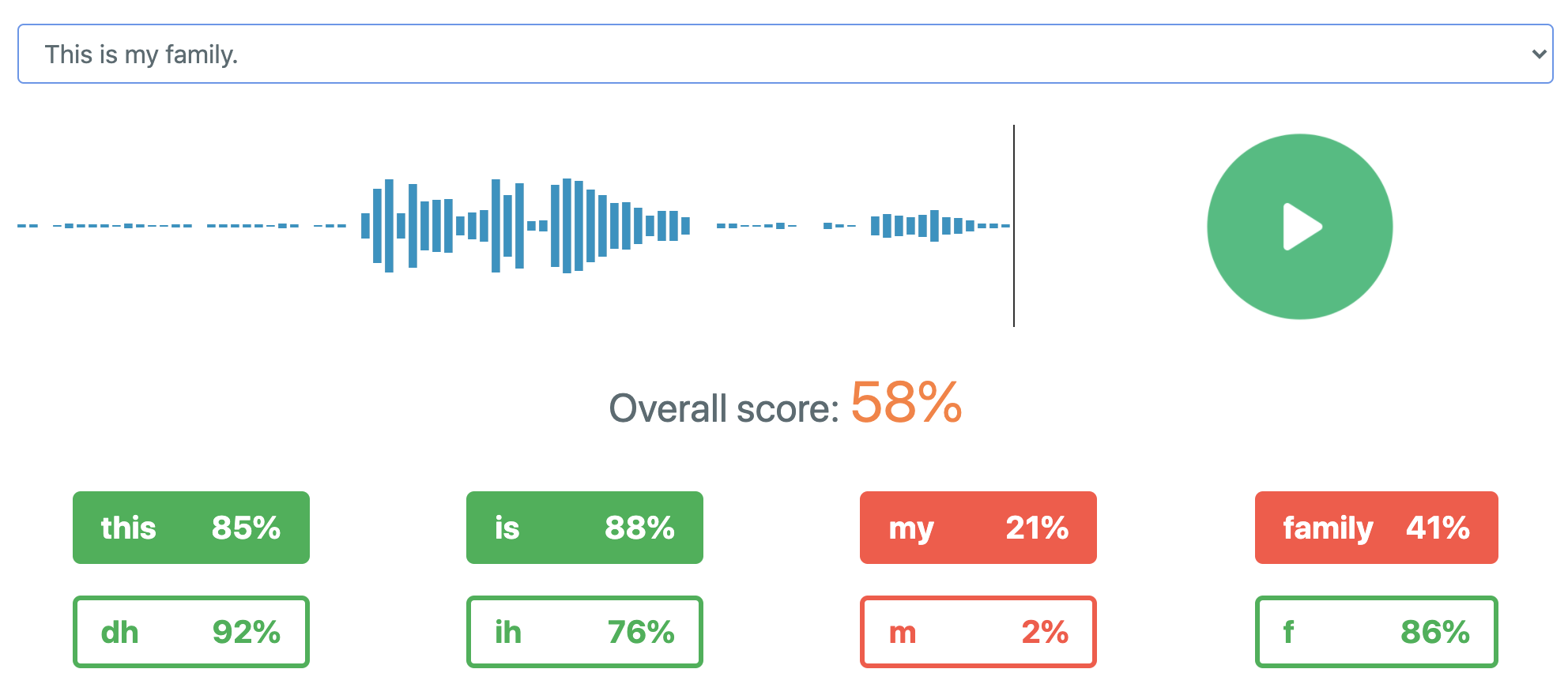Open the 'f 86%' phoneme details
1568x684 pixels.
pos(1375,631)
